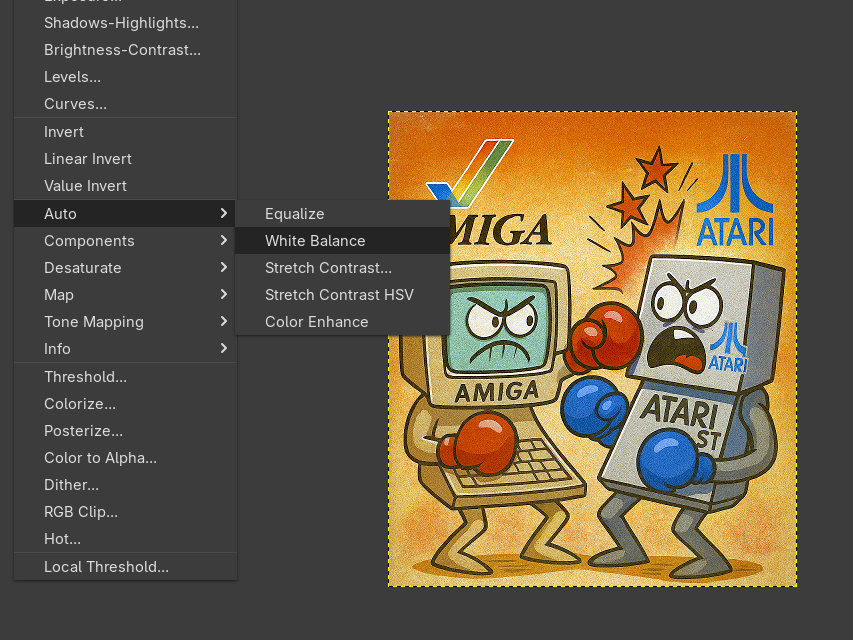
Task: Select the Invert menu item
Action: (64, 132)
